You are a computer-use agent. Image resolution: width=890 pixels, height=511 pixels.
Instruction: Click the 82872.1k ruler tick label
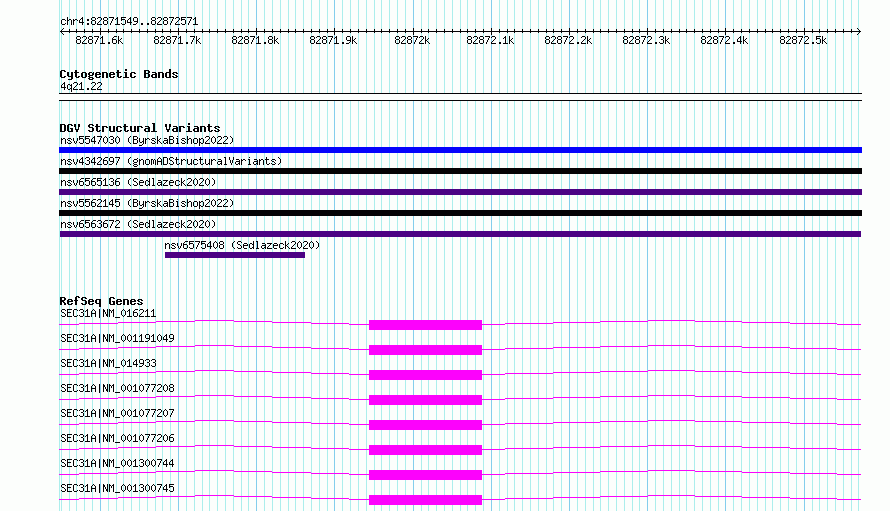click(x=490, y=40)
